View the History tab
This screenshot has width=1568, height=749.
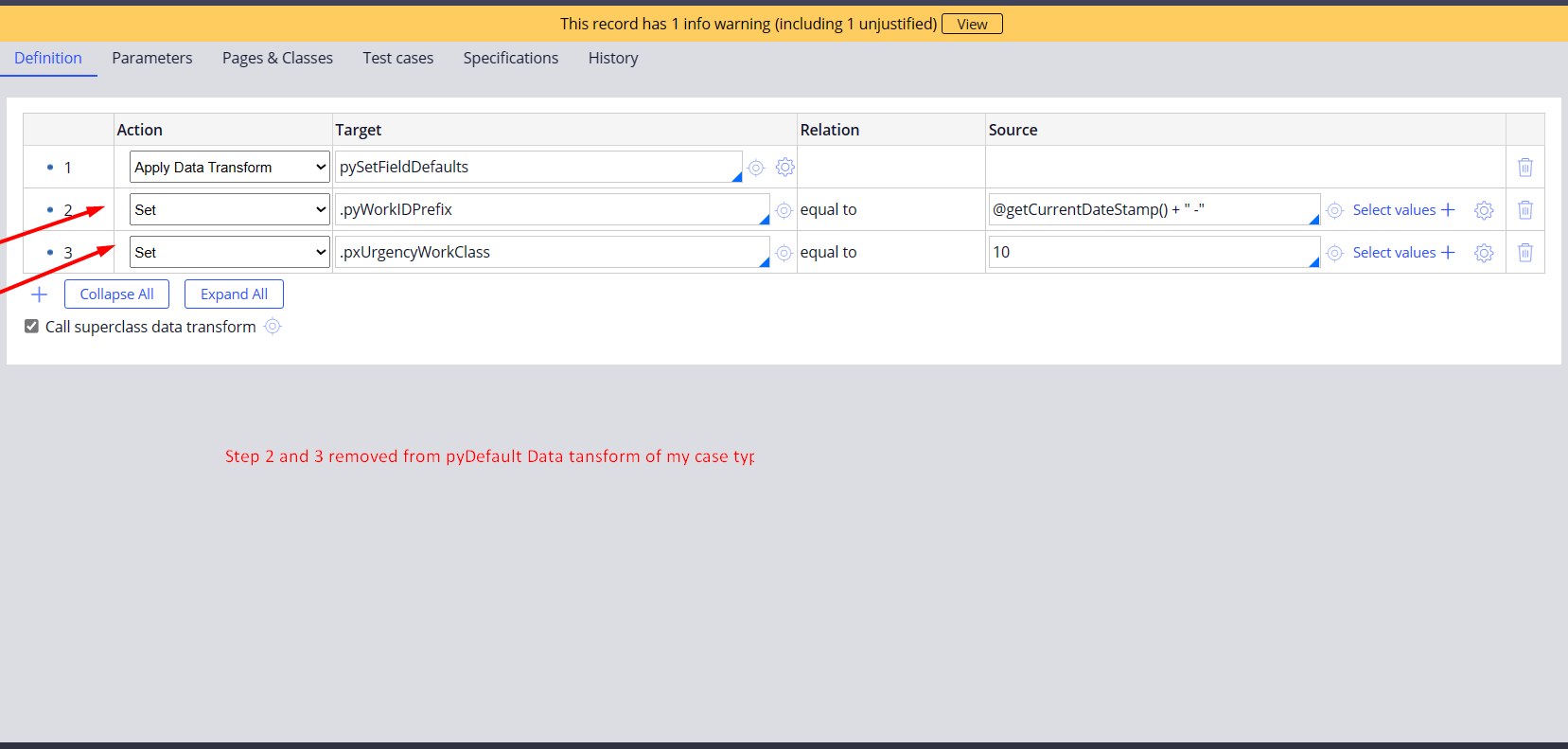613,59
